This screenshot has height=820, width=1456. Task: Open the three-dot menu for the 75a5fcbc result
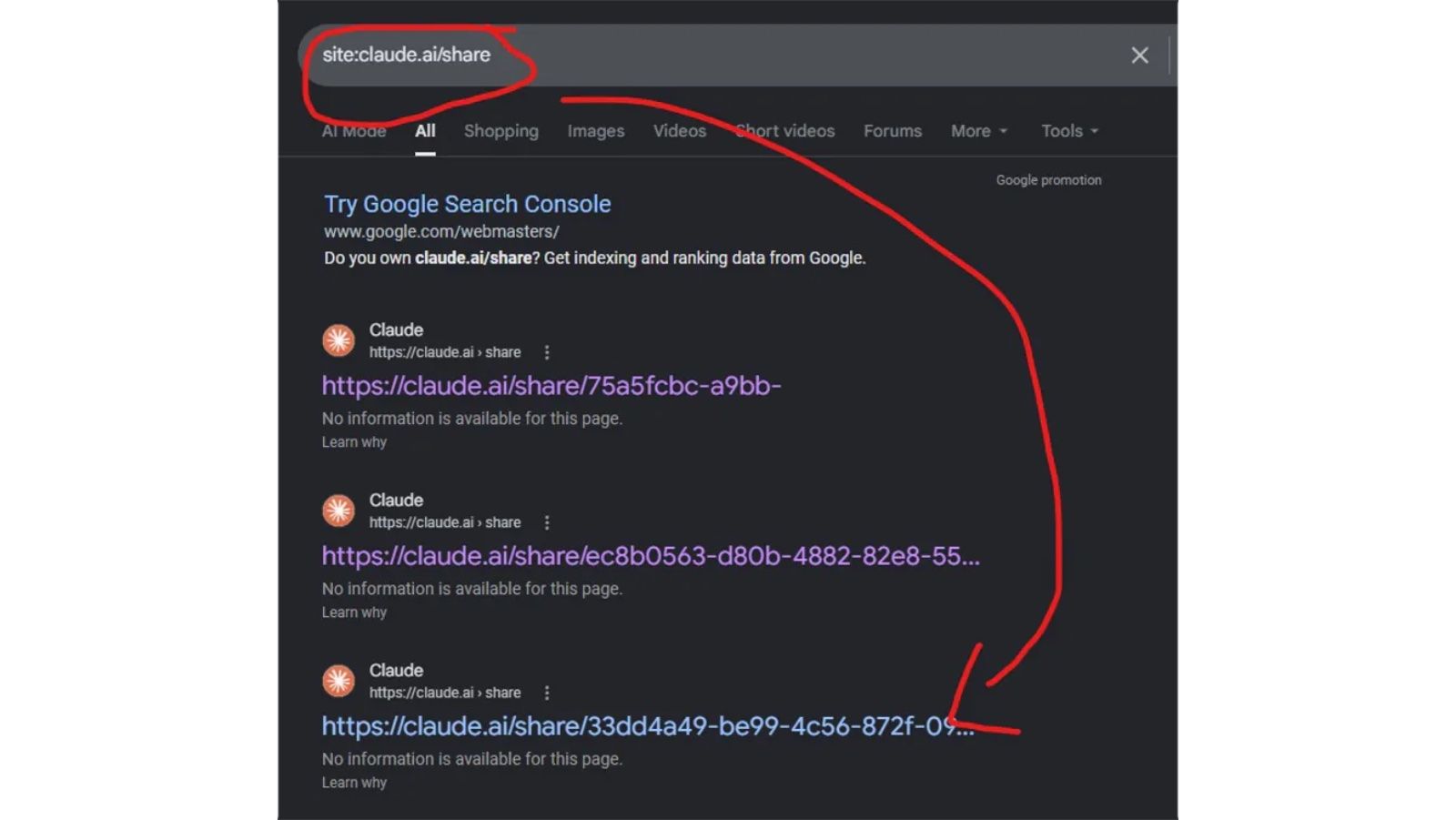pos(547,352)
